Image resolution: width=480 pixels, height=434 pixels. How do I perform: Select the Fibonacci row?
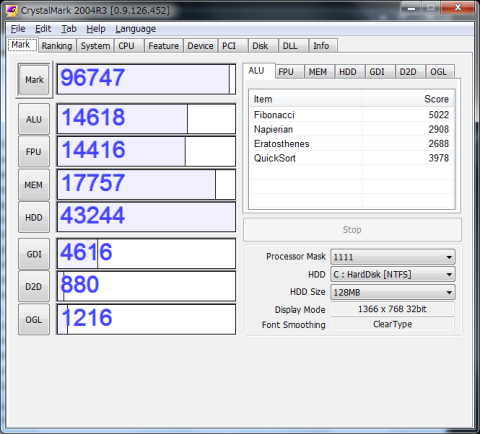point(351,115)
